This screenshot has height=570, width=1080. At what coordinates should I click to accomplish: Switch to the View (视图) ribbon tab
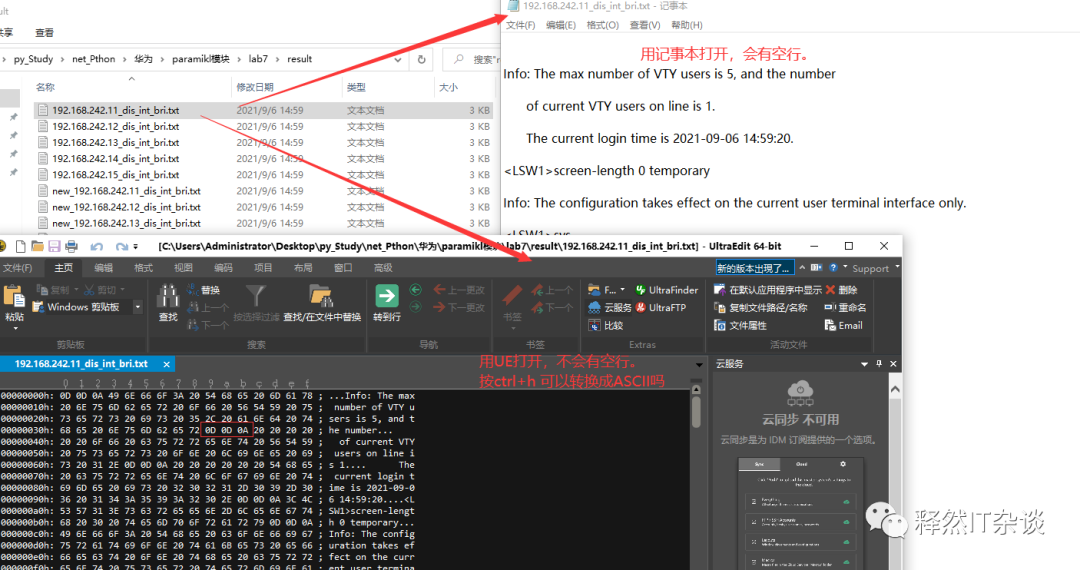click(x=183, y=268)
